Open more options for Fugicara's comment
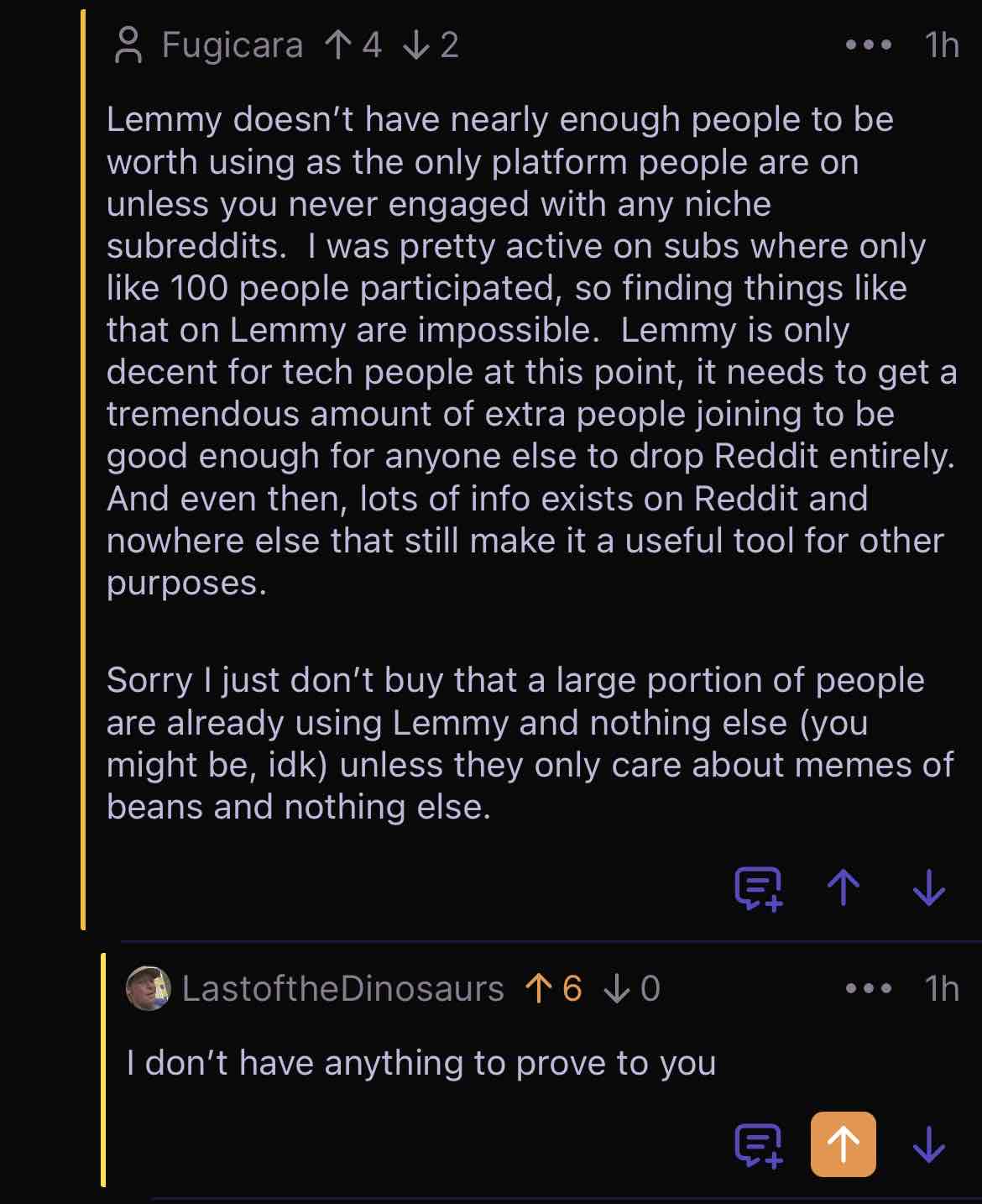Image resolution: width=982 pixels, height=1204 pixels. coord(868,45)
